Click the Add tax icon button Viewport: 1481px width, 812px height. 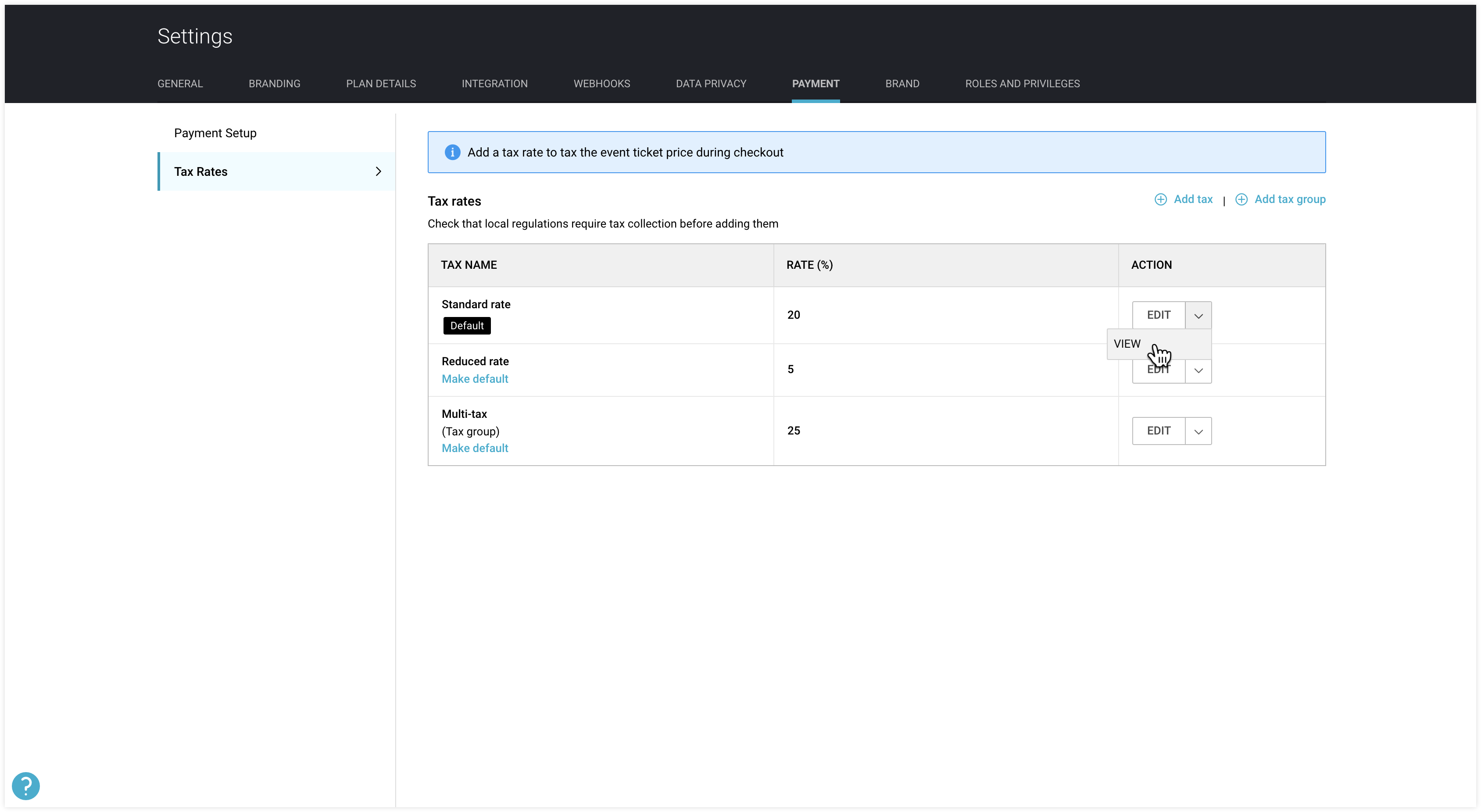tap(1161, 199)
